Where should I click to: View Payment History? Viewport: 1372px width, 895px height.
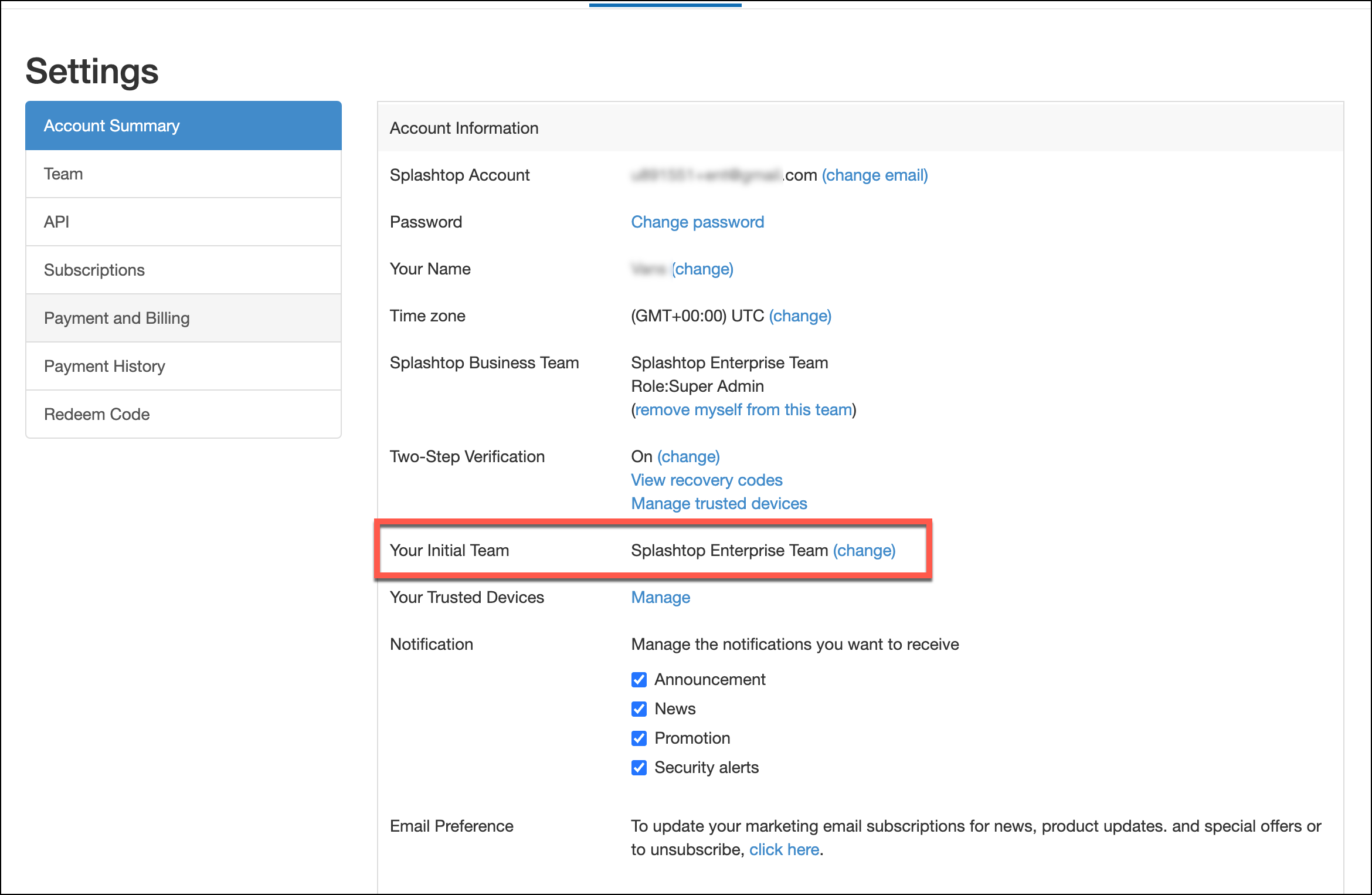pos(104,367)
